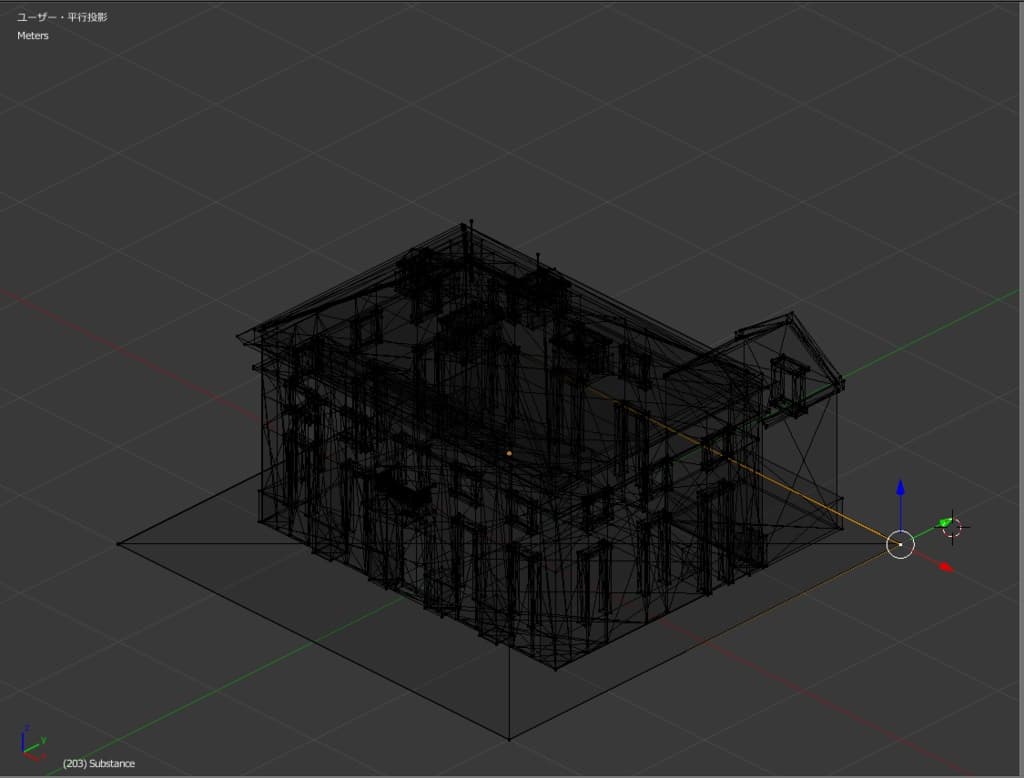The width and height of the screenshot is (1024, 778).
Task: Click the blue Z-axis arrow of the gizmo
Action: coord(901,489)
